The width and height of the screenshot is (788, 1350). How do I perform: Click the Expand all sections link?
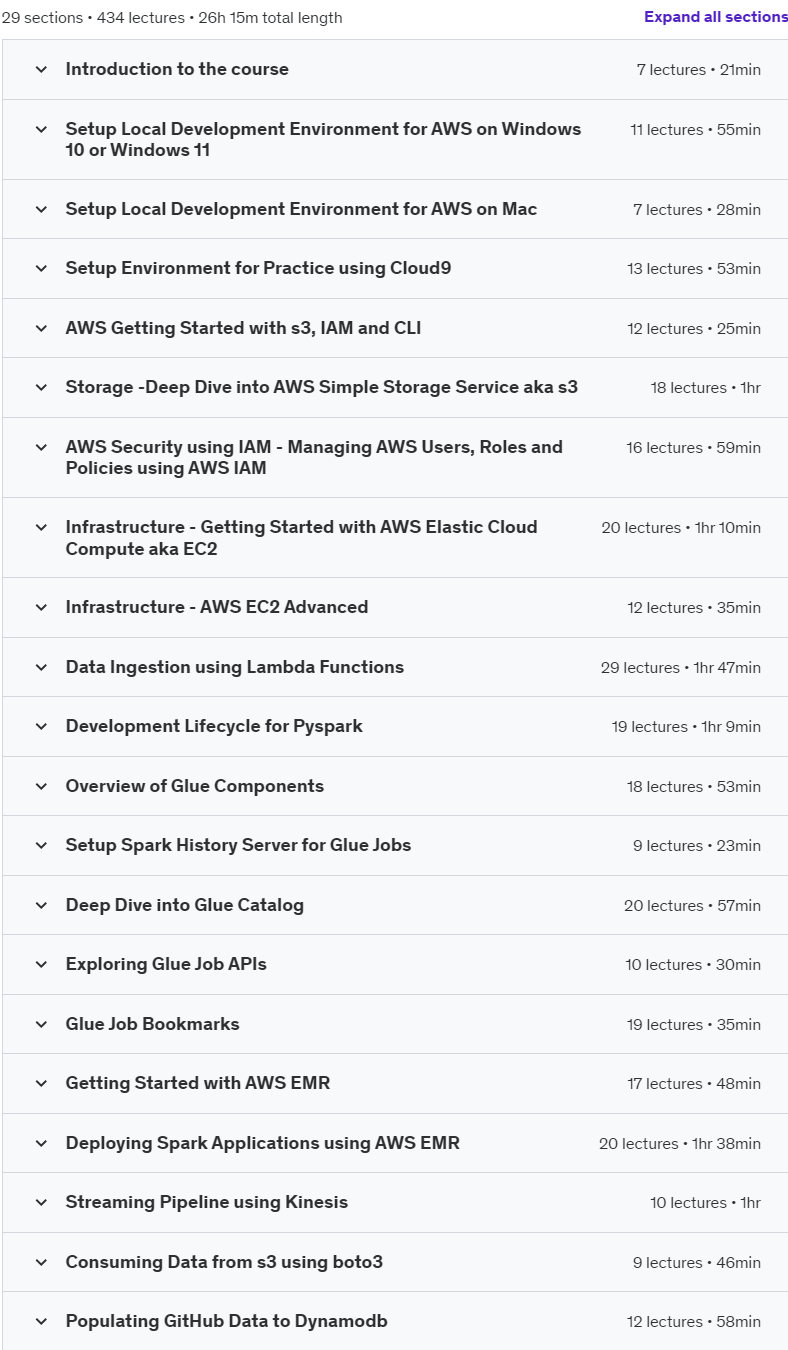pyautogui.click(x=716, y=17)
